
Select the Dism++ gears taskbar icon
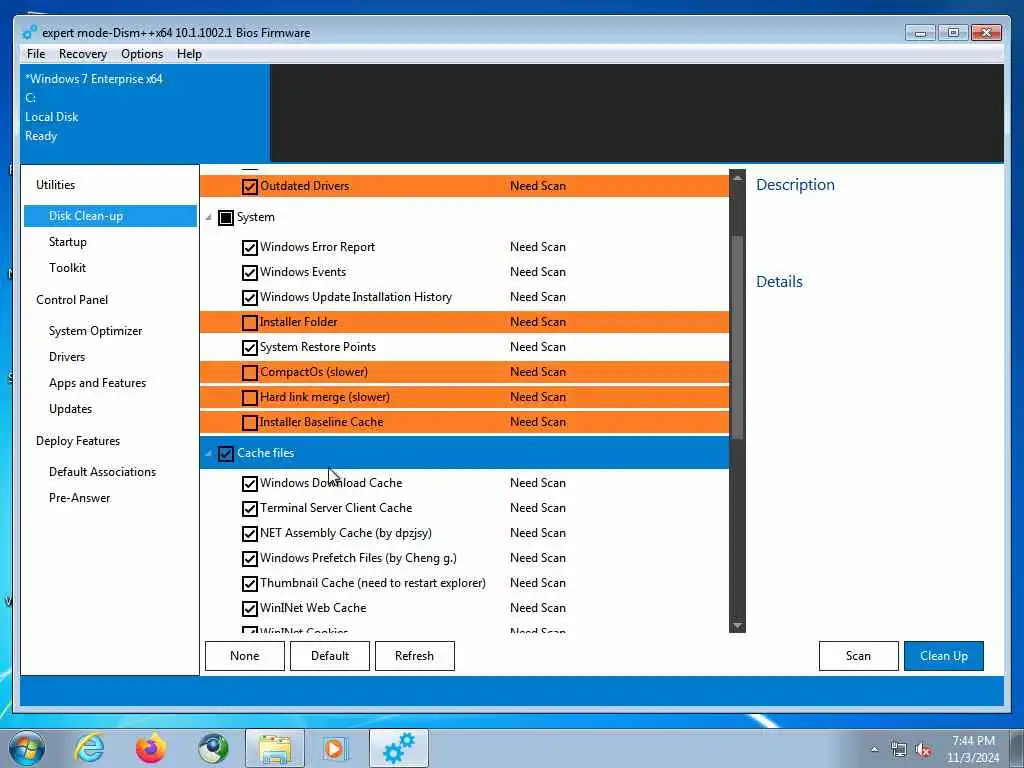[398, 748]
